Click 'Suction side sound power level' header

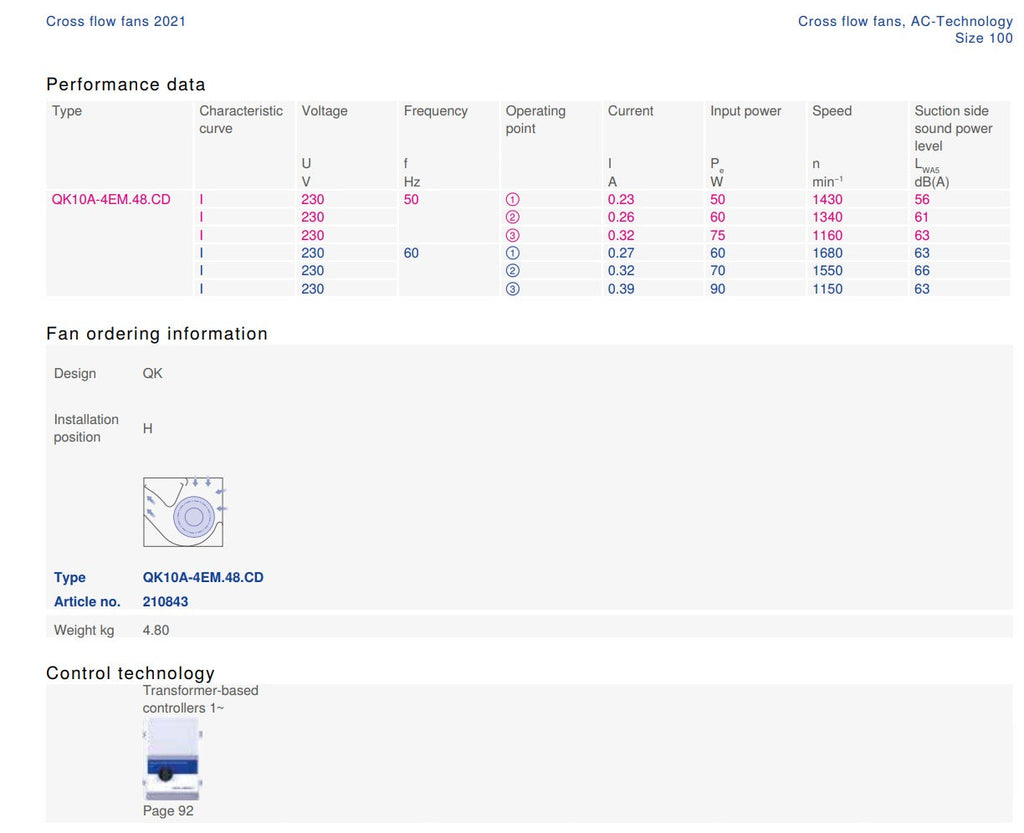pyautogui.click(x=953, y=128)
